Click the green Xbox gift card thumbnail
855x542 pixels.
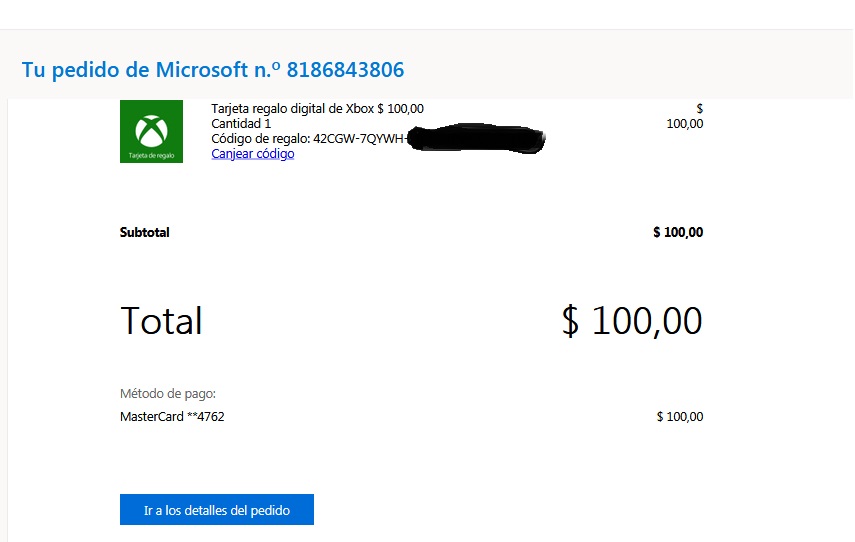[151, 131]
